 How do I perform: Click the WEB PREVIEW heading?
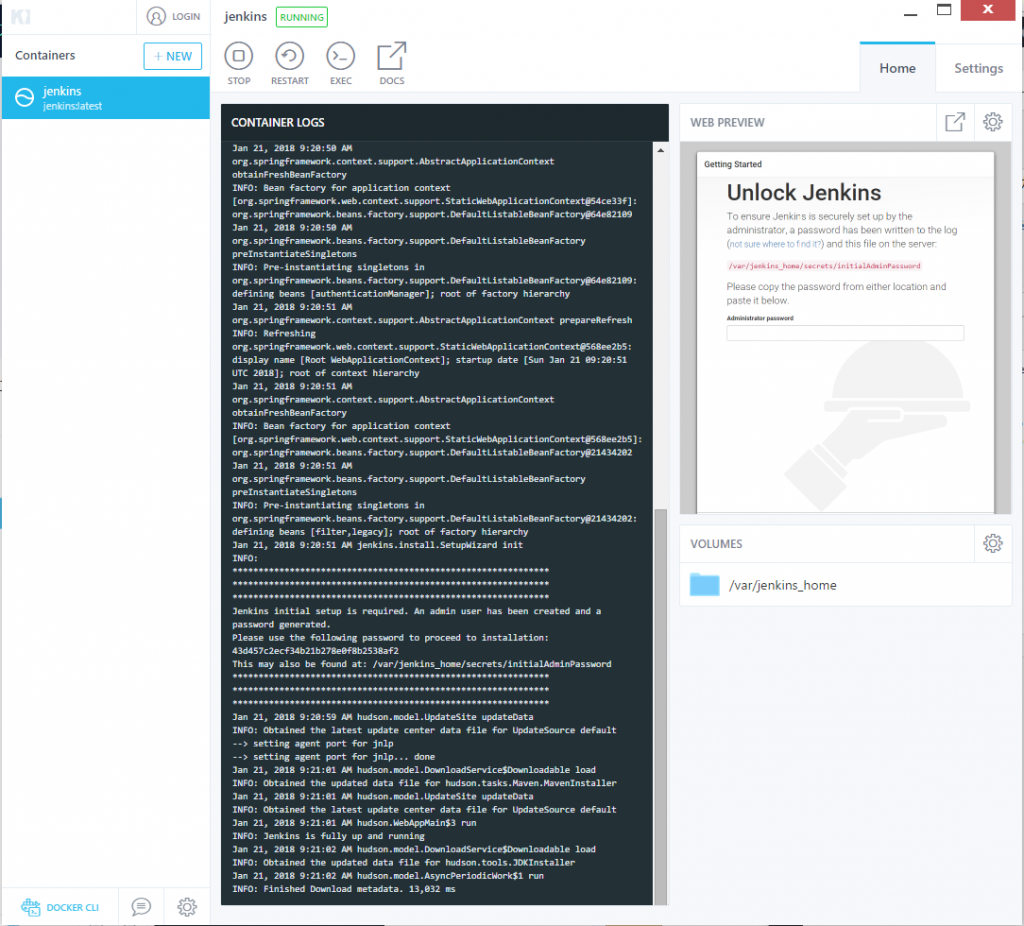[727, 122]
